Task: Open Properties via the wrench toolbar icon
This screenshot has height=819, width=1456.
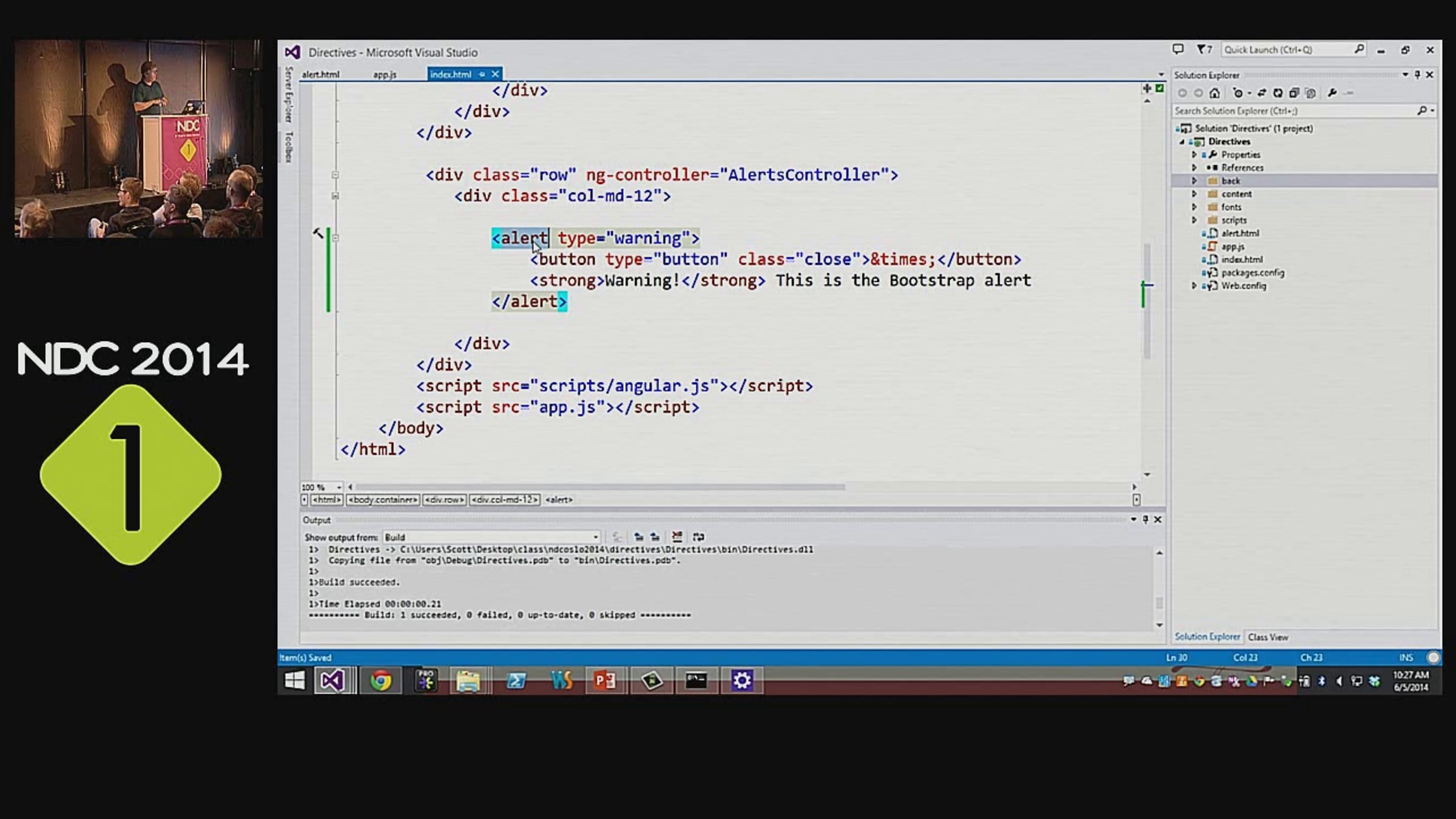Action: coord(1332,93)
